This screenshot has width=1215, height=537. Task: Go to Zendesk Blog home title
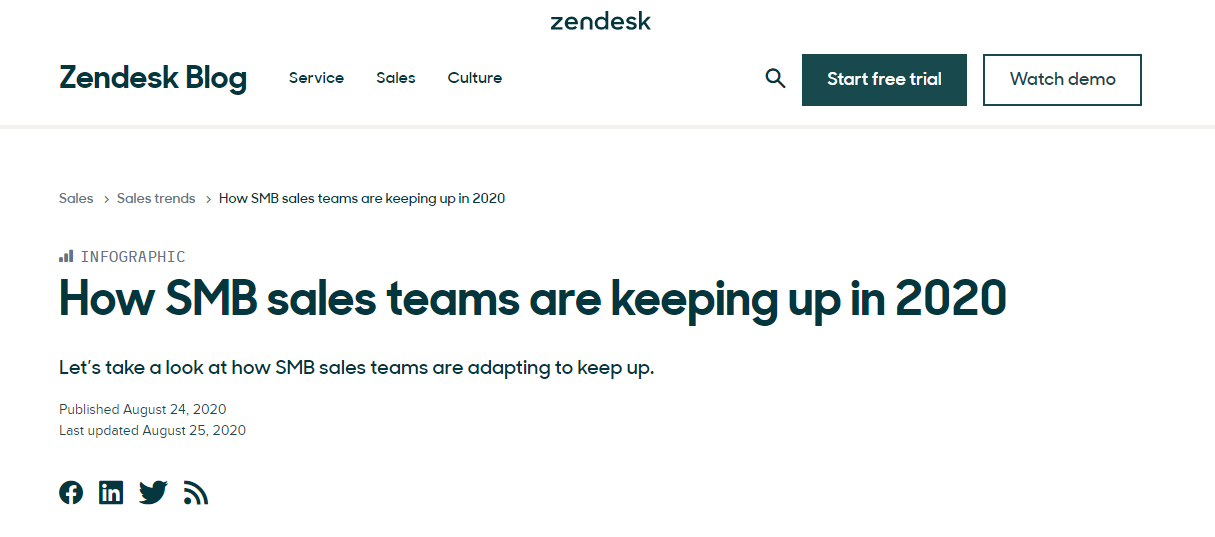tap(153, 78)
